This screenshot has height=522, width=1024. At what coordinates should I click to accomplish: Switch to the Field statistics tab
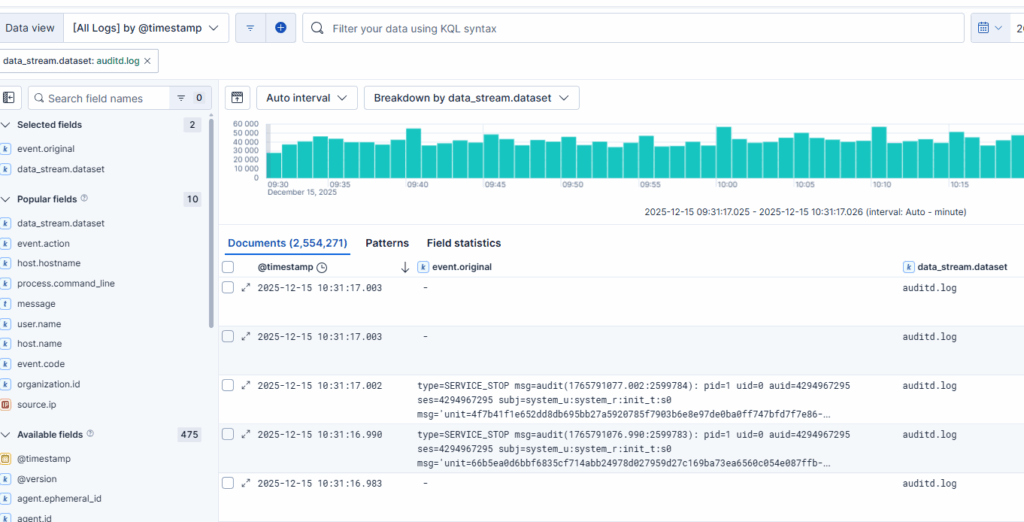(x=463, y=243)
